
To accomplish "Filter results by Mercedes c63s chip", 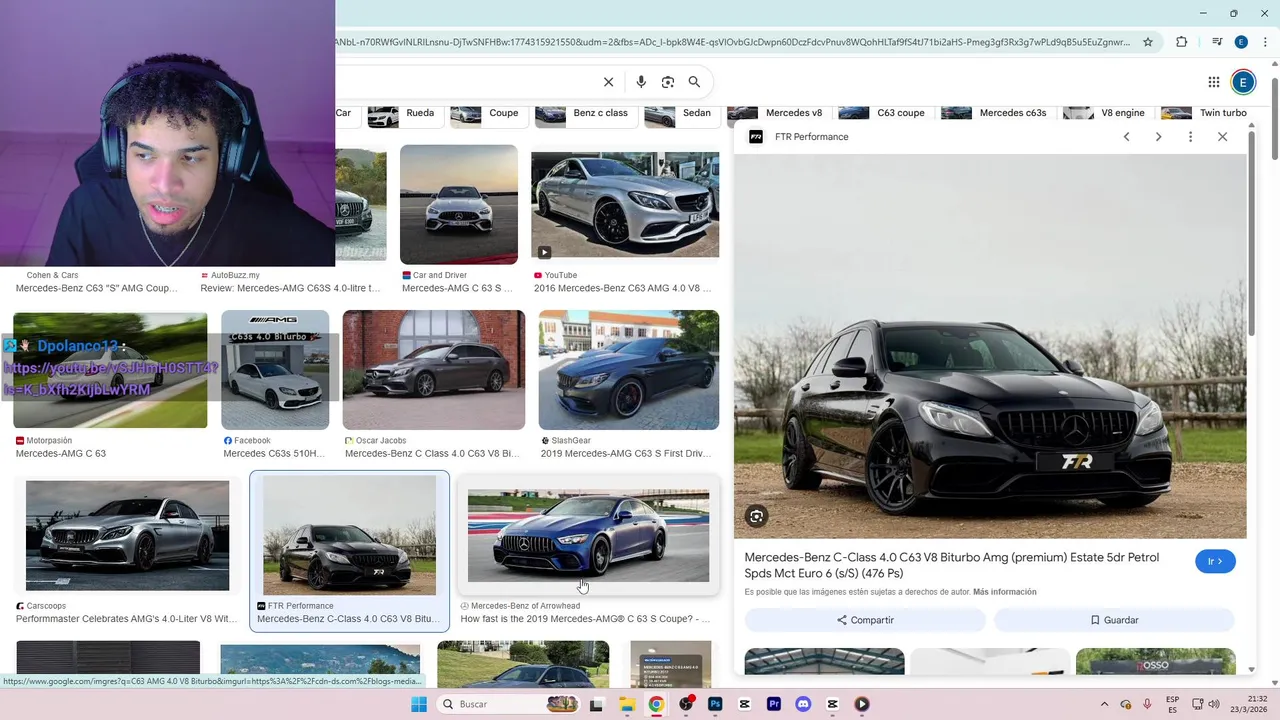I will point(995,114).
